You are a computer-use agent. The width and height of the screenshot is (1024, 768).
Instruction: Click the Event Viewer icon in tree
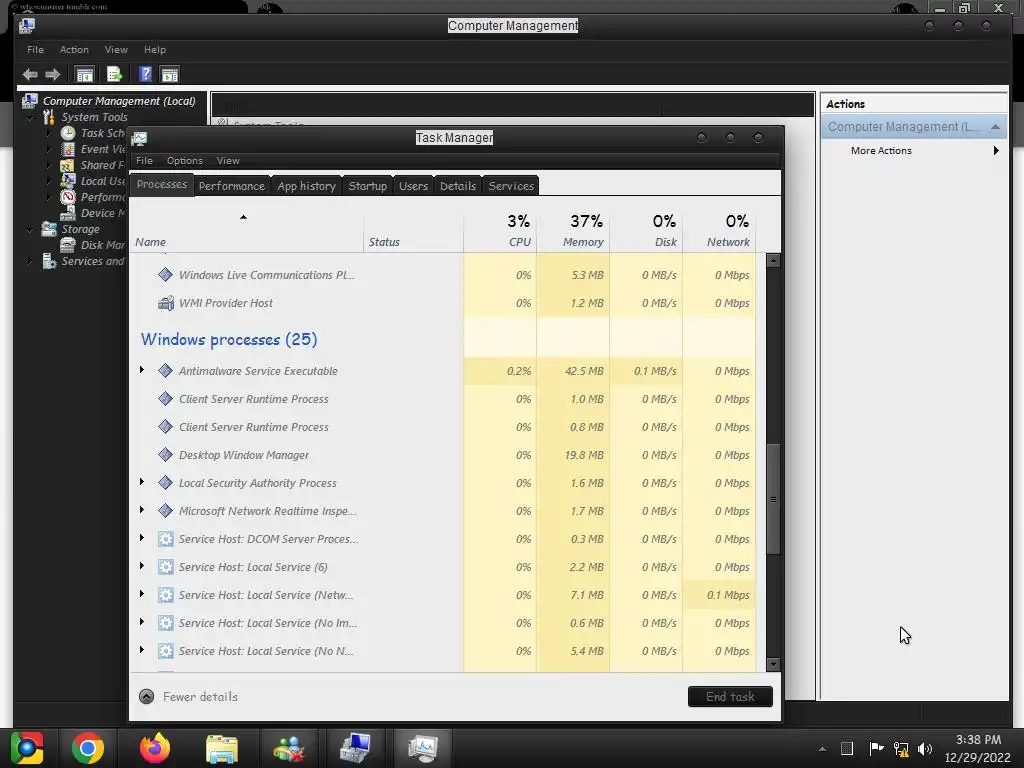[x=68, y=149]
